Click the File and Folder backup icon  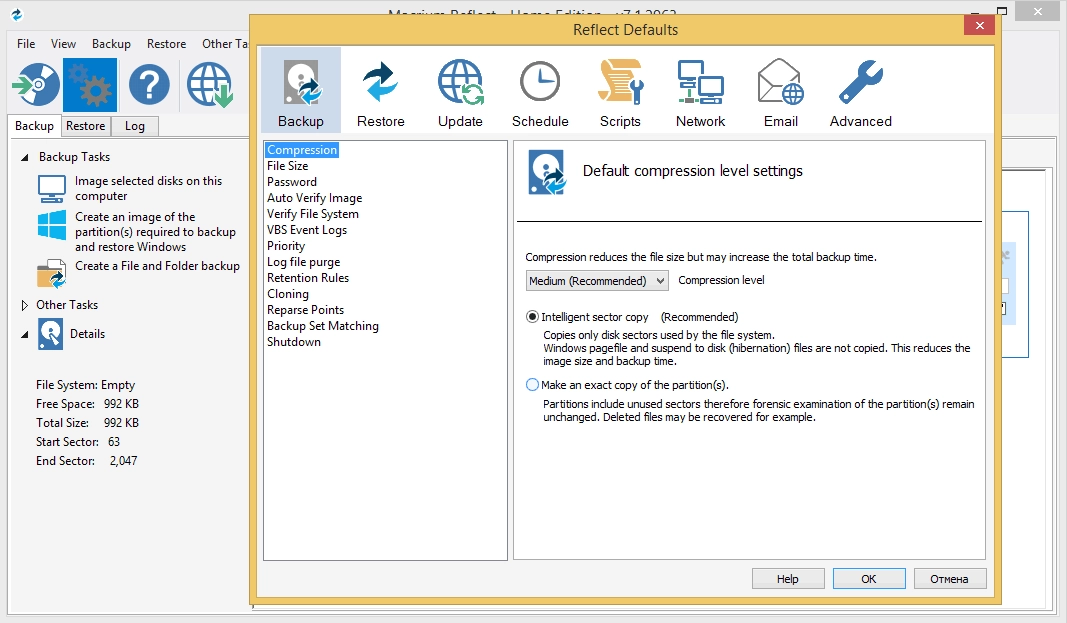click(52, 273)
